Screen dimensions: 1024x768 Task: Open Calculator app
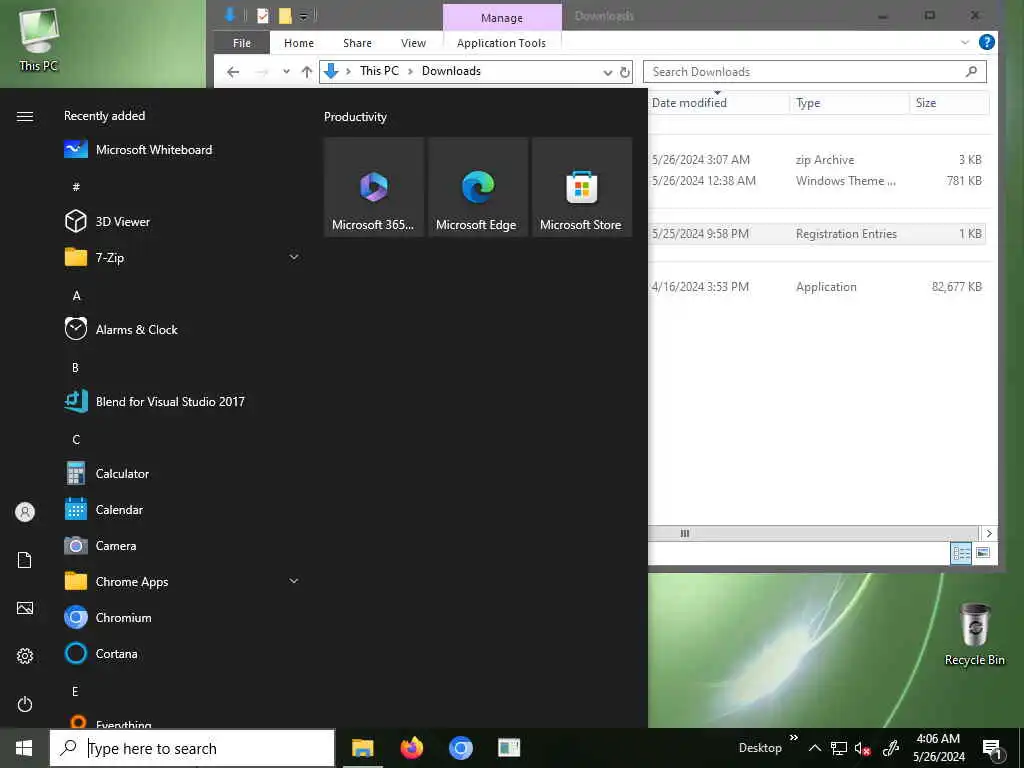(108, 473)
